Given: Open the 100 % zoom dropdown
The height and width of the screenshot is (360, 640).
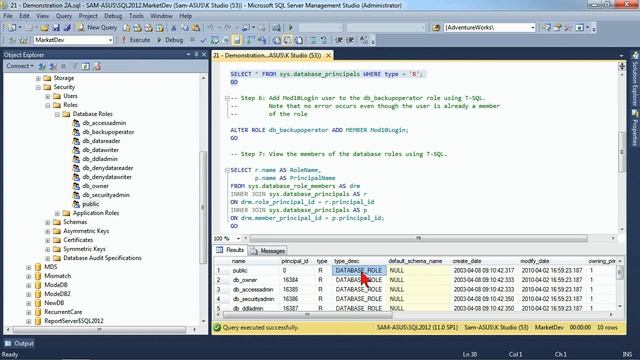Looking at the screenshot, I should click(238, 238).
